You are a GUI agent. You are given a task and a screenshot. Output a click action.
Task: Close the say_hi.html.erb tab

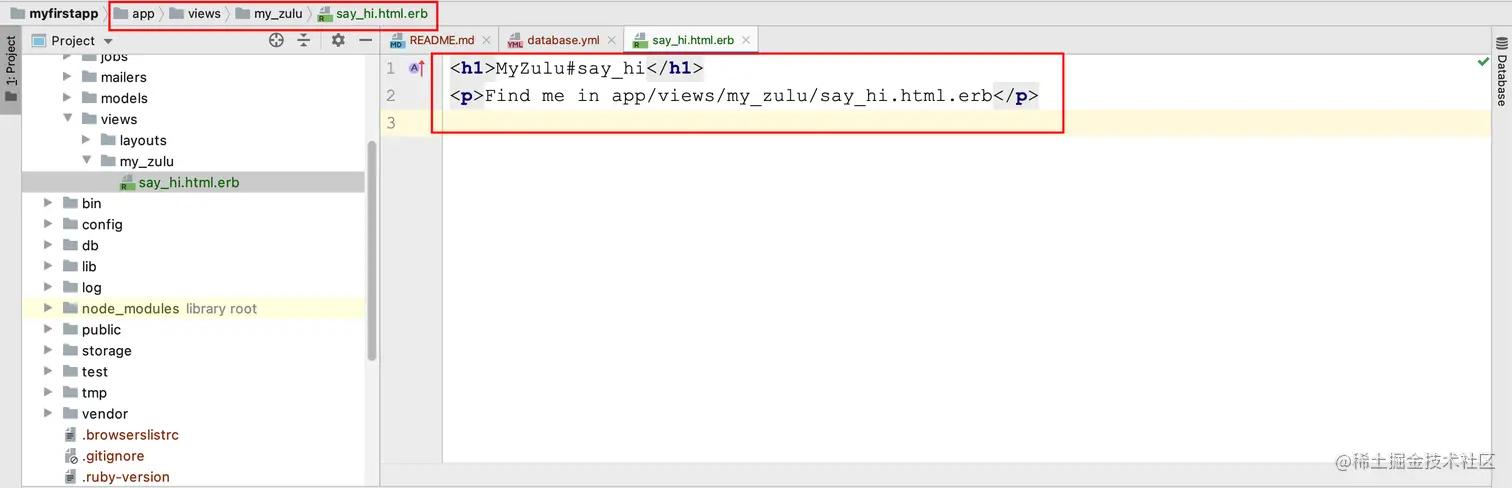746,40
